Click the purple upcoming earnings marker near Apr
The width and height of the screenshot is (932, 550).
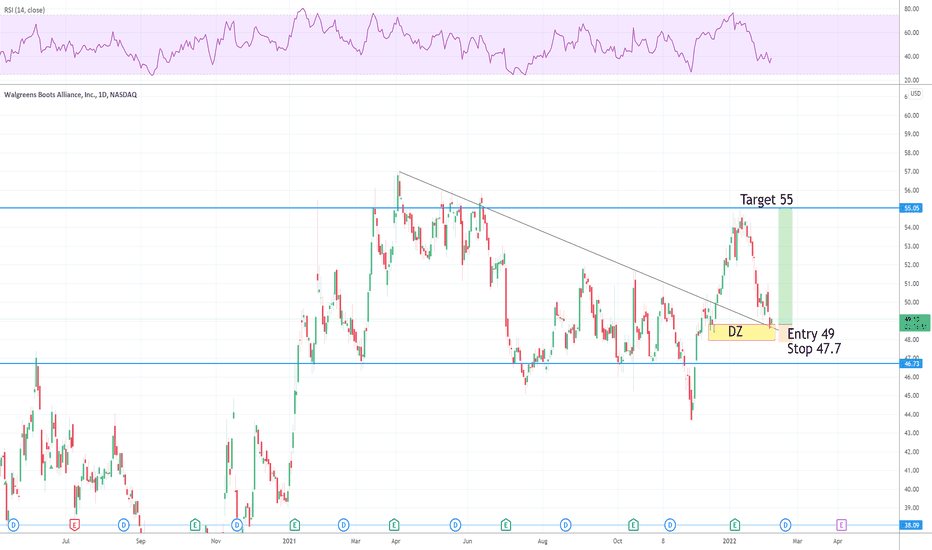pyautogui.click(x=841, y=525)
